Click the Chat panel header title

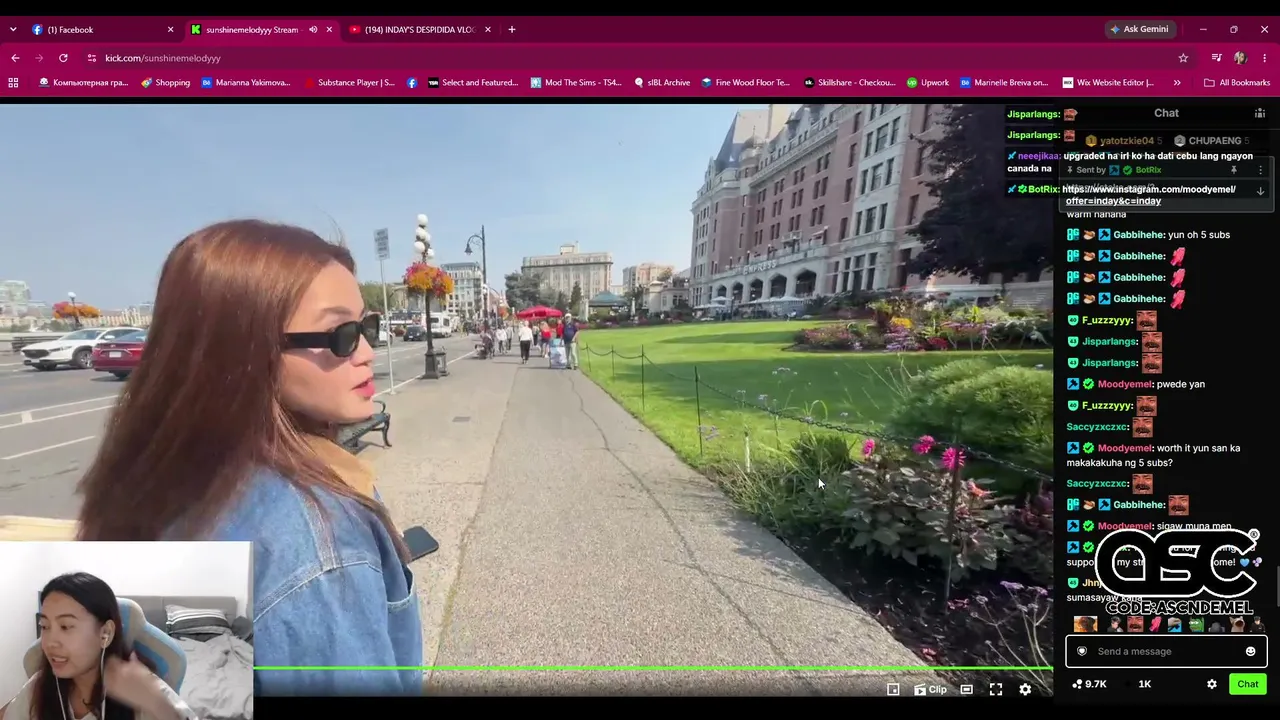pos(1166,113)
